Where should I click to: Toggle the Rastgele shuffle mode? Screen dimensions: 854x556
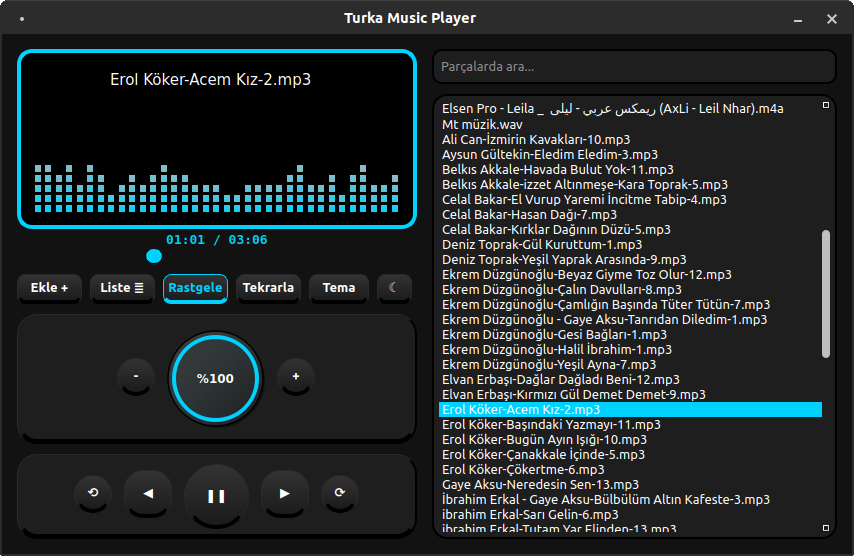tap(195, 288)
